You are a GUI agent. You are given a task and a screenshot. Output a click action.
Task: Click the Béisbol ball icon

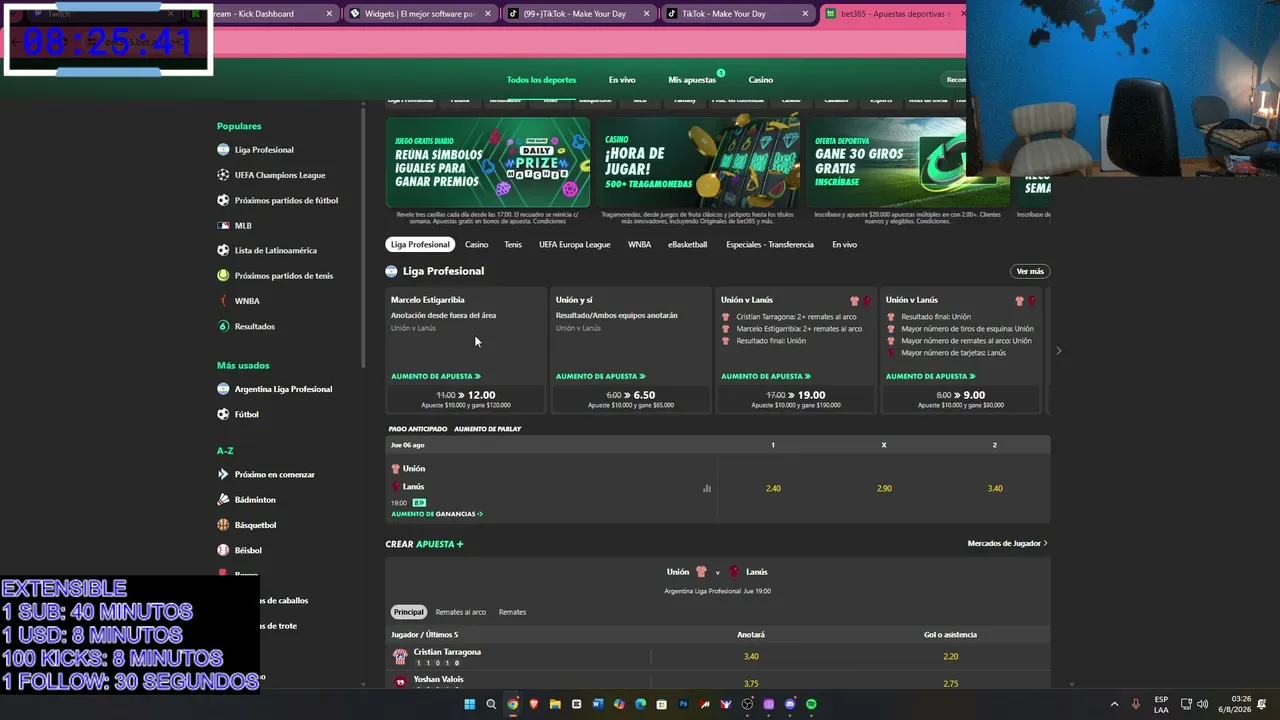coord(223,550)
